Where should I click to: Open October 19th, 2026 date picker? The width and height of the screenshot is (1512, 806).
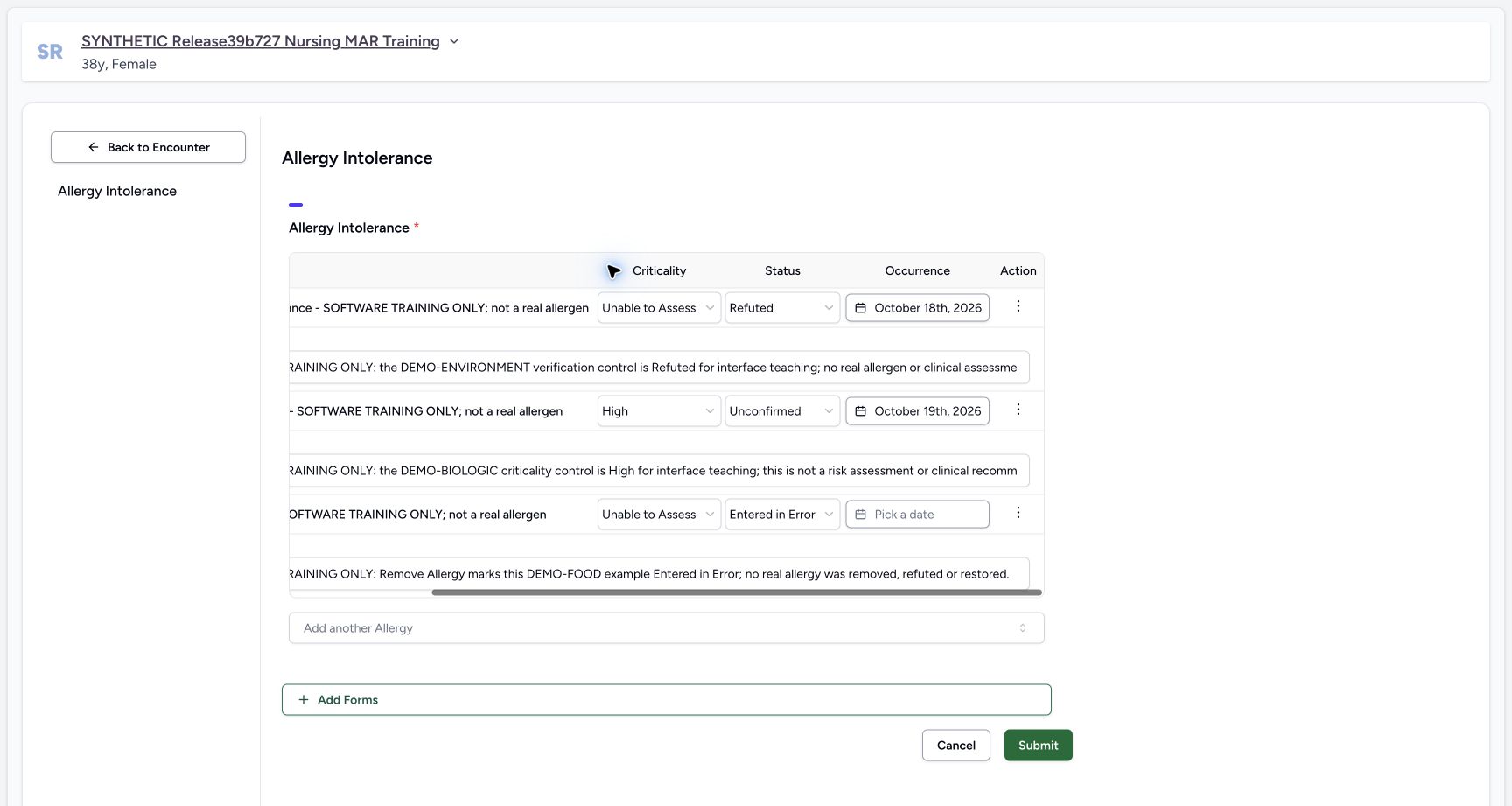(917, 411)
